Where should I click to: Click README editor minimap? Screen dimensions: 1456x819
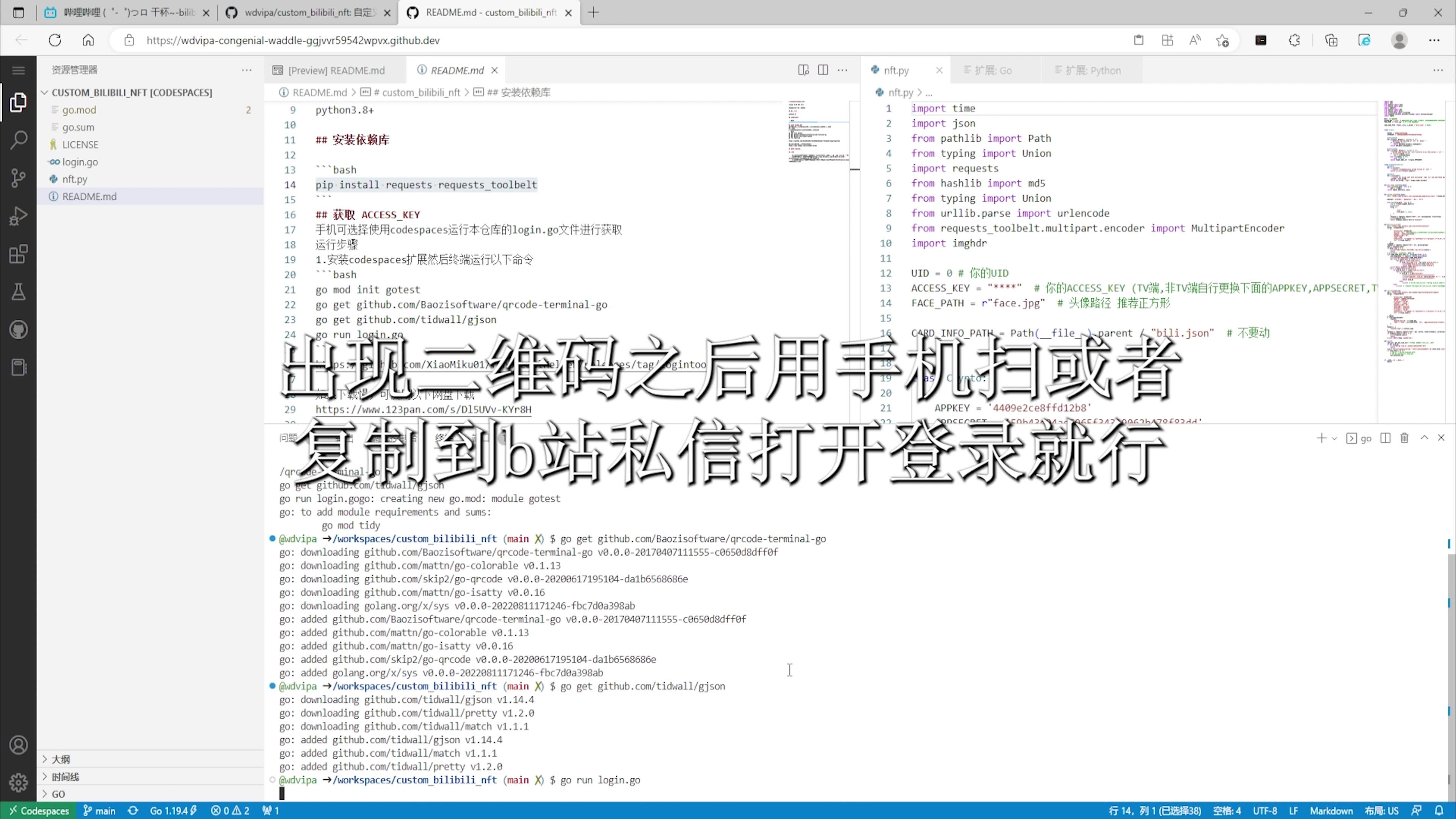819,132
